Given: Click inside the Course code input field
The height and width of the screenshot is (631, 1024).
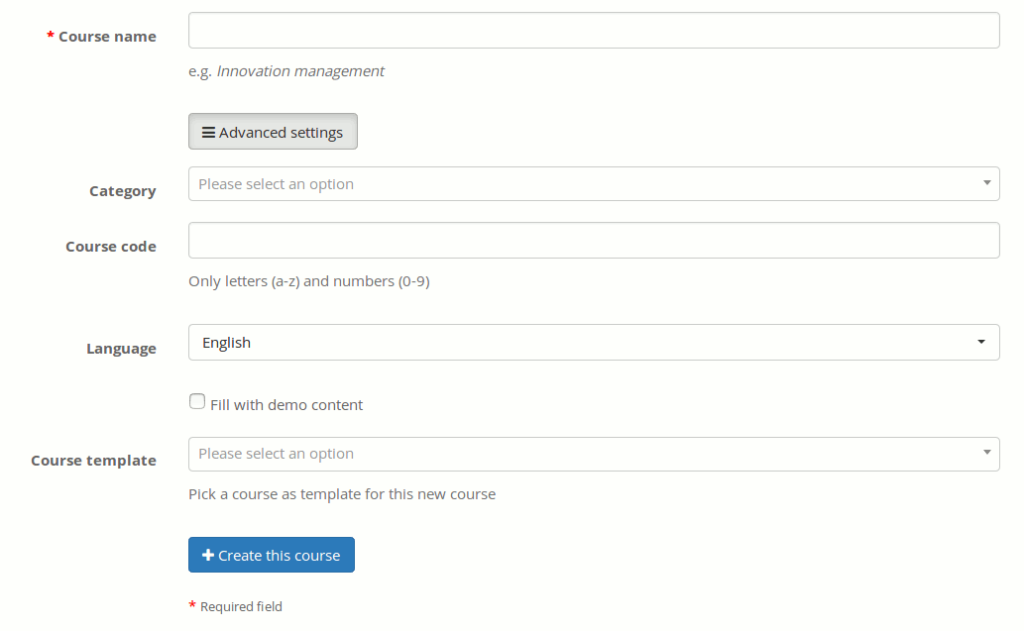Looking at the screenshot, I should (594, 240).
